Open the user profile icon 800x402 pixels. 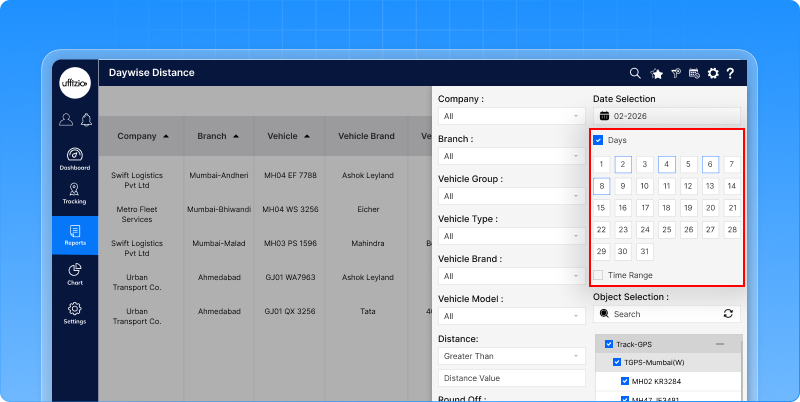66,120
